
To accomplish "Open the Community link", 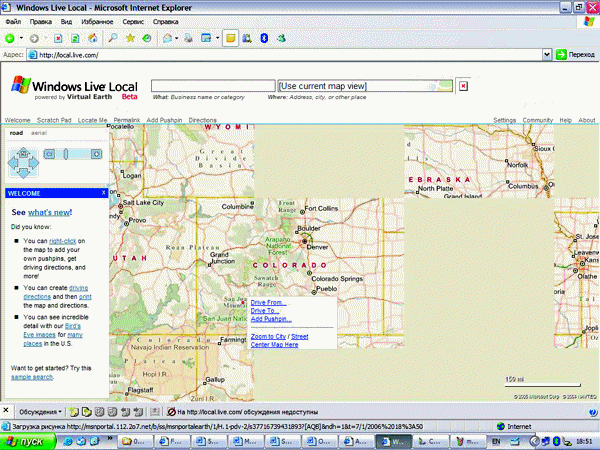I will point(538,120).
